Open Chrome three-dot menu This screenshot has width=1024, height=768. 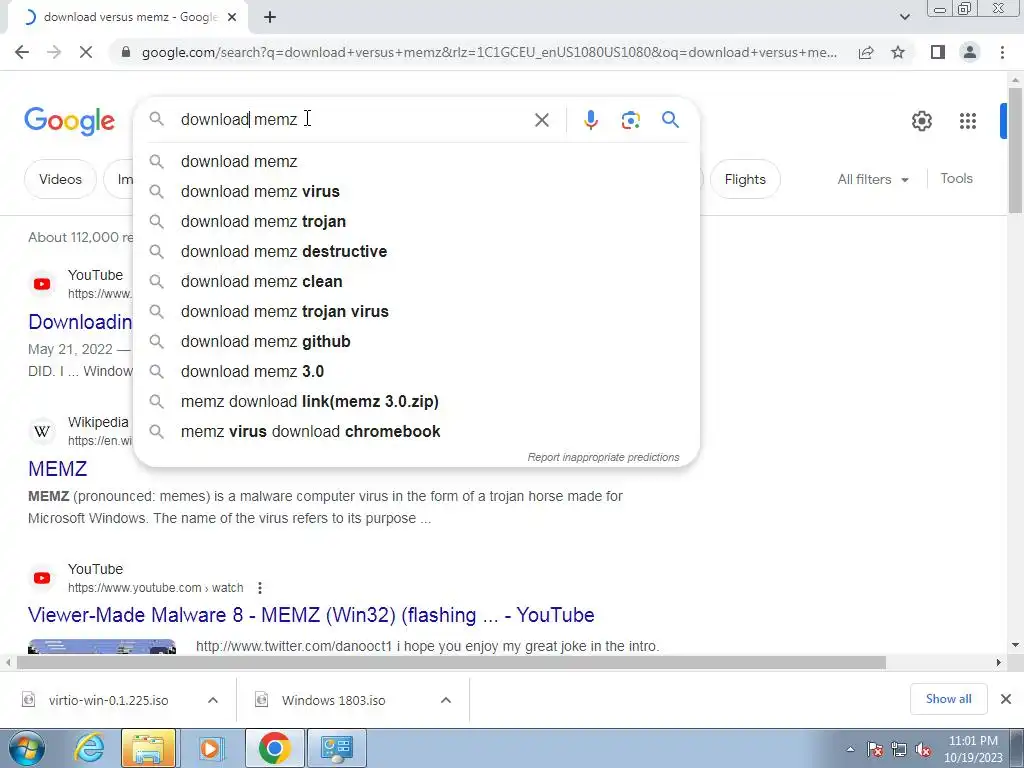[1002, 52]
